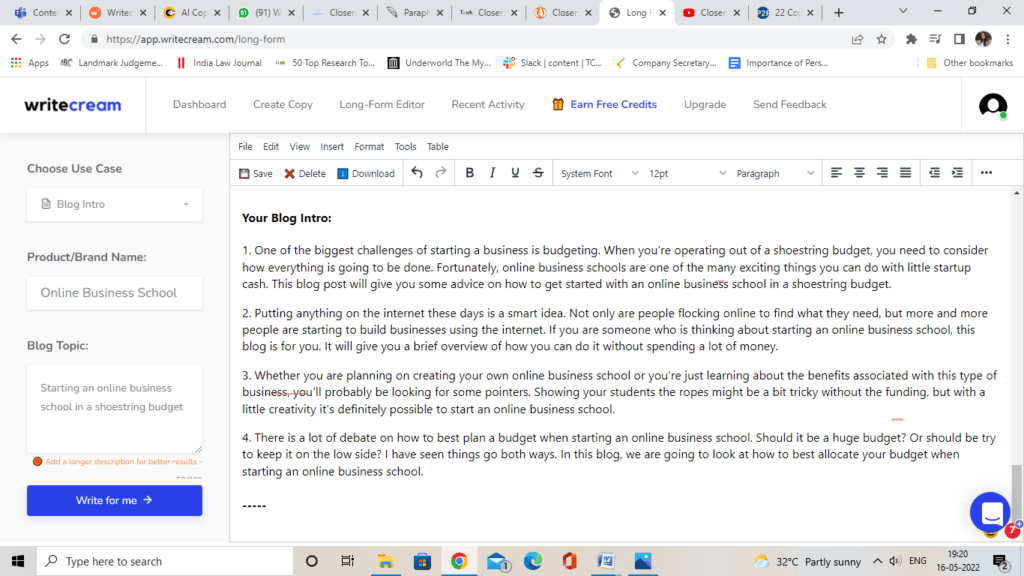Open the Blog Intro use case dropdown
This screenshot has height=576, width=1024.
click(x=114, y=204)
